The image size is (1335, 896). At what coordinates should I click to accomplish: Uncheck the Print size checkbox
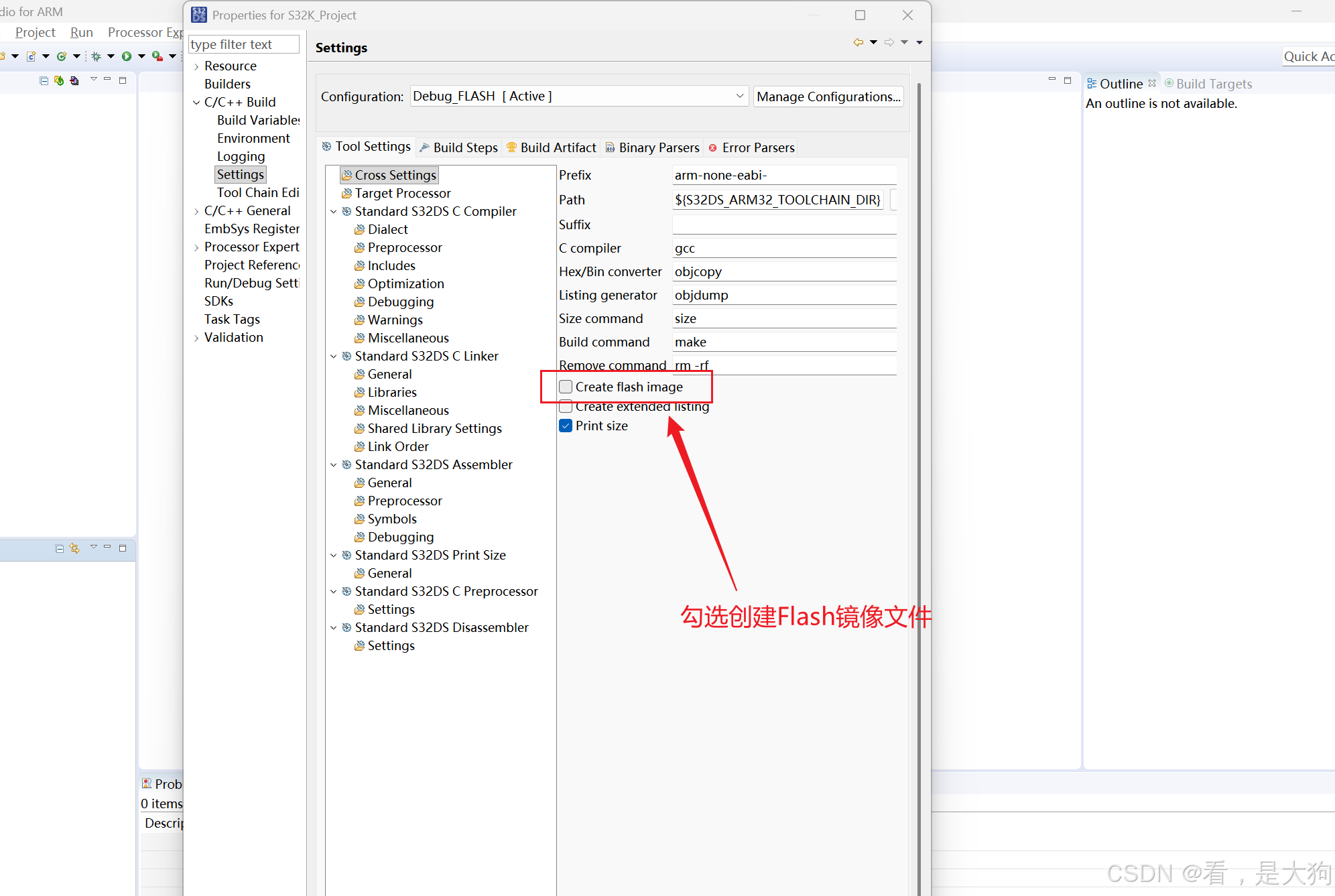coord(566,426)
